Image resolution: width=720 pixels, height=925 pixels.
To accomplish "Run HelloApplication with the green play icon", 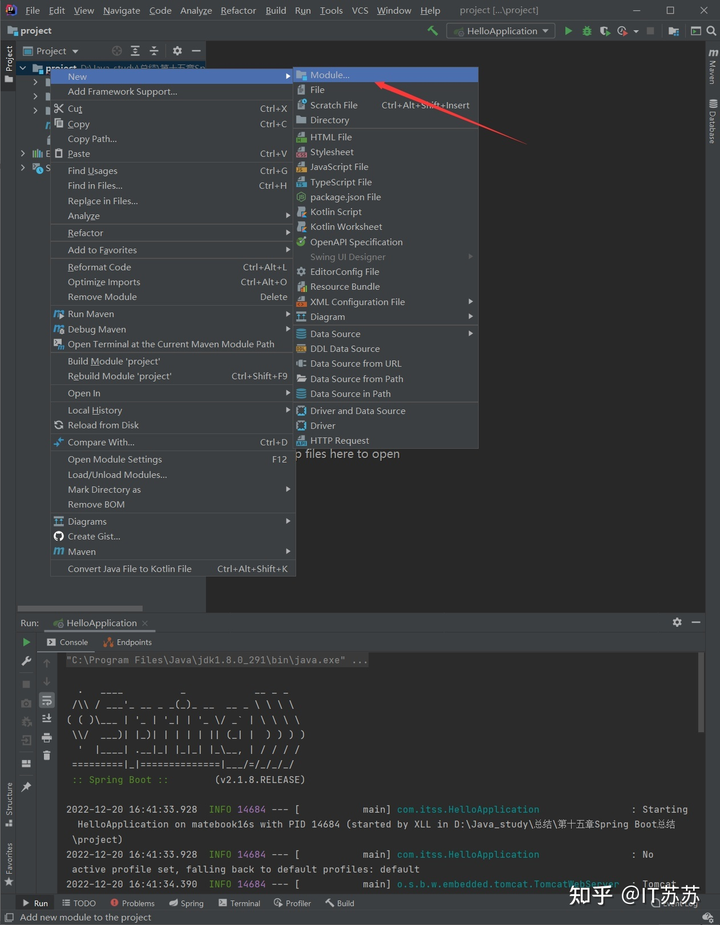I will pyautogui.click(x=568, y=31).
